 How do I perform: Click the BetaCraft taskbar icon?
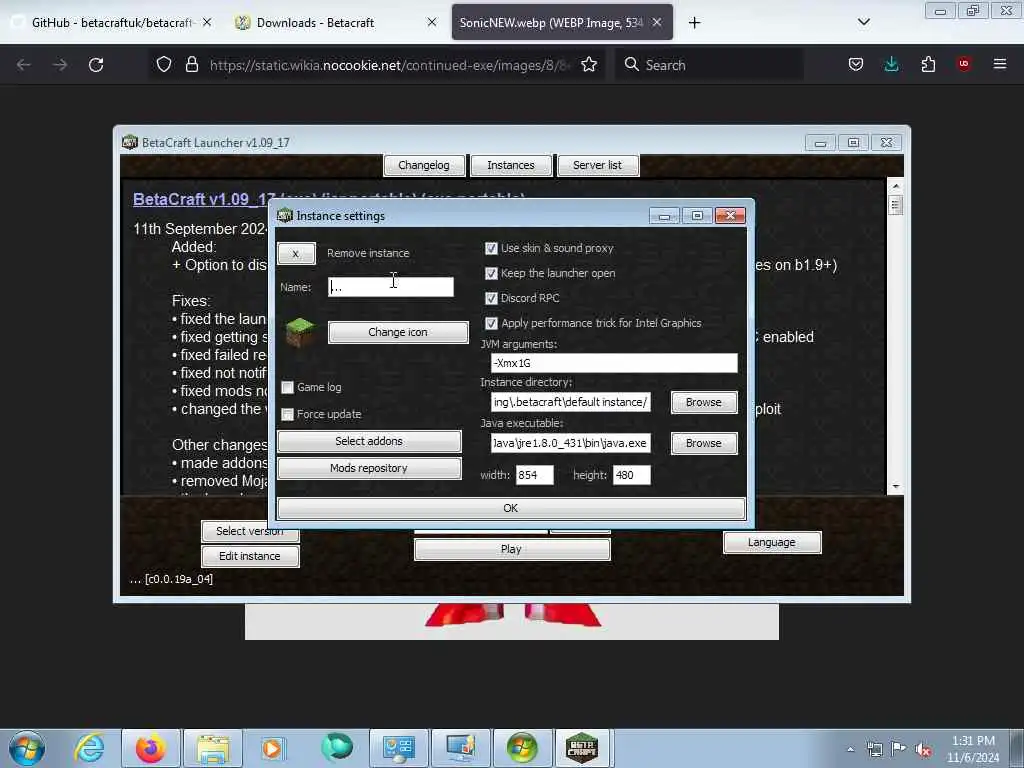click(582, 748)
